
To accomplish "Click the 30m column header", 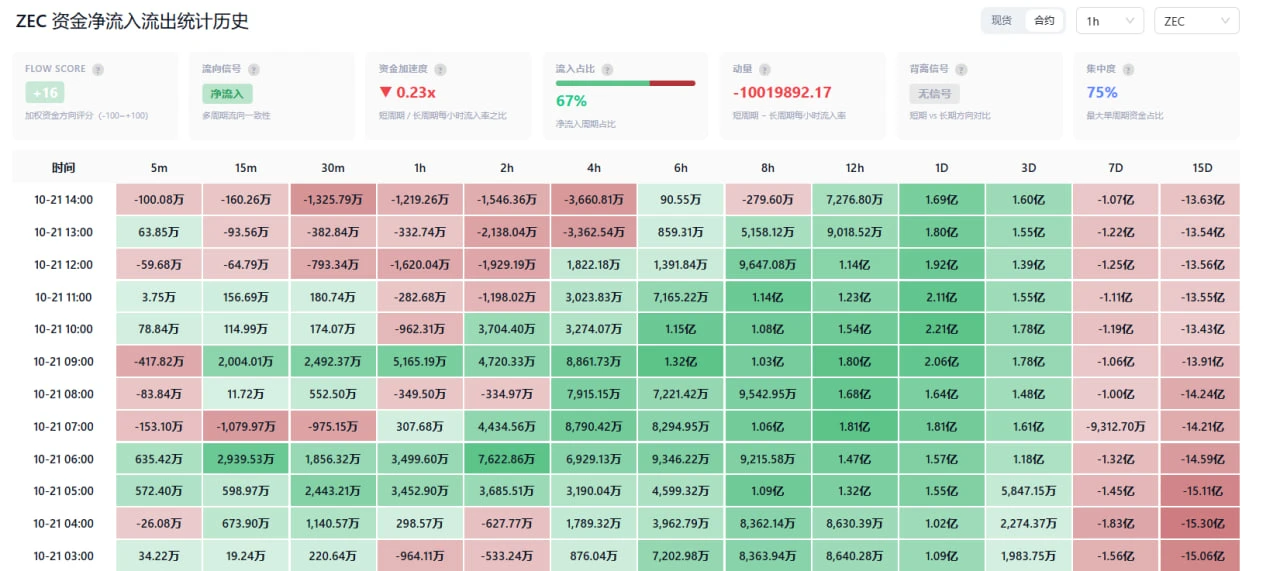I will 333,167.
